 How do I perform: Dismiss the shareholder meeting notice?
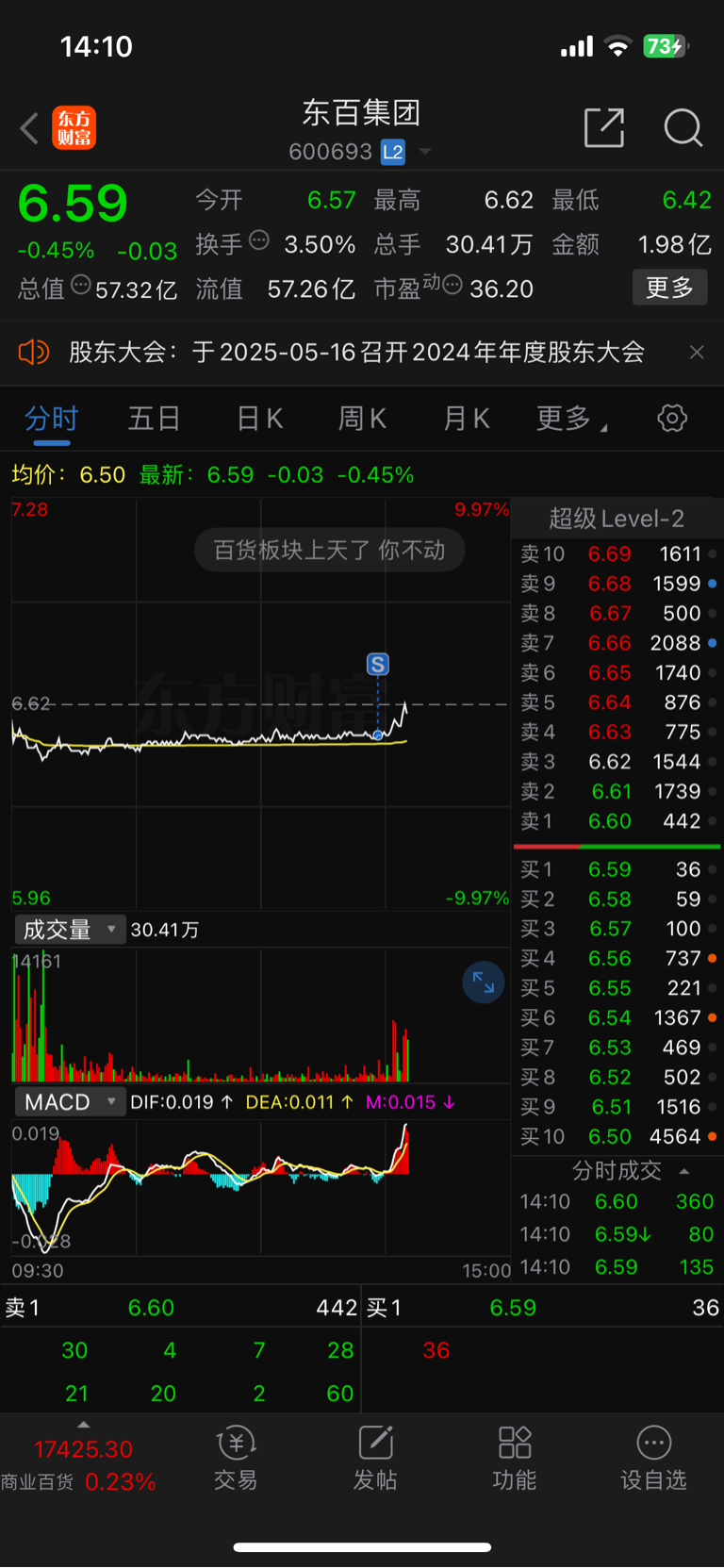coord(697,353)
